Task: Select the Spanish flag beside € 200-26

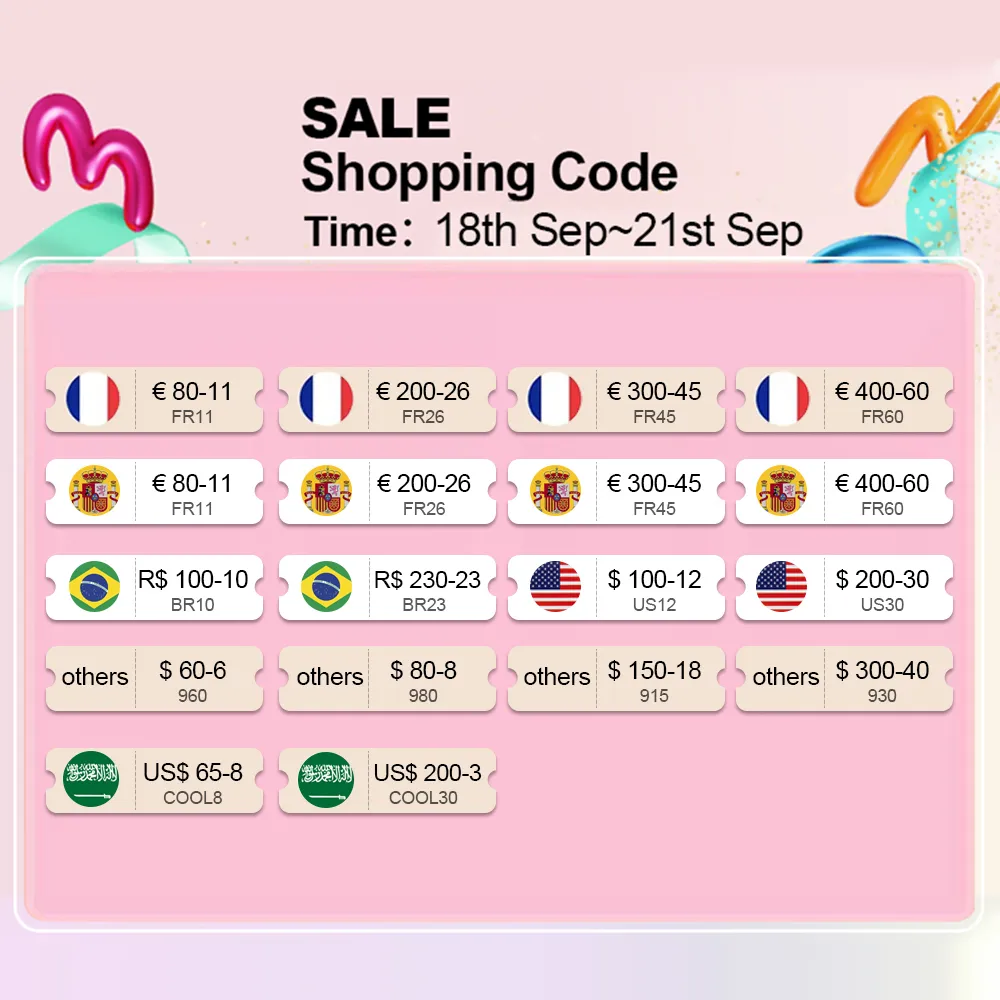Action: [x=326, y=490]
